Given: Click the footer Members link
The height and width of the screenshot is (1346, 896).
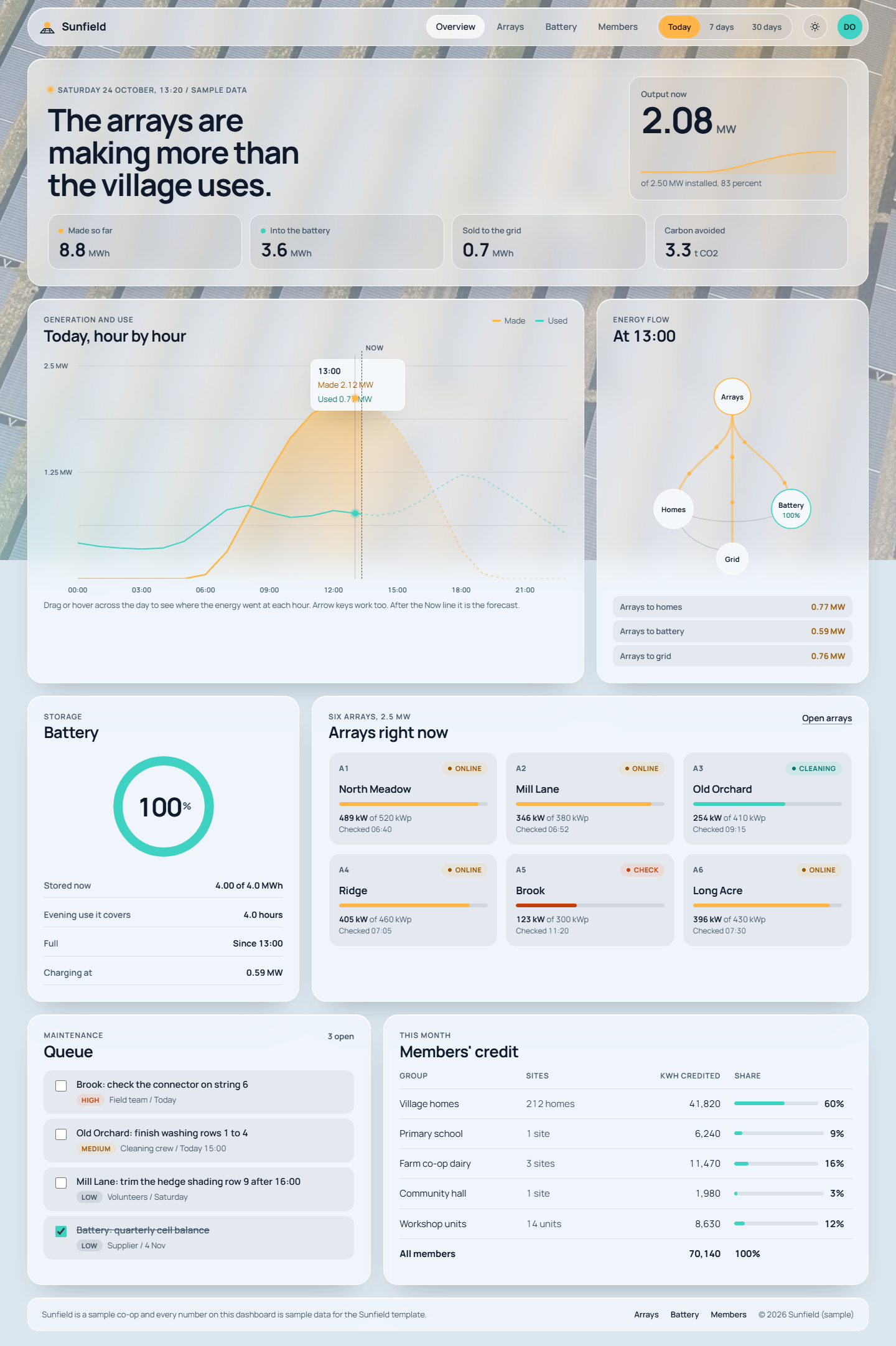Looking at the screenshot, I should pos(729,1314).
